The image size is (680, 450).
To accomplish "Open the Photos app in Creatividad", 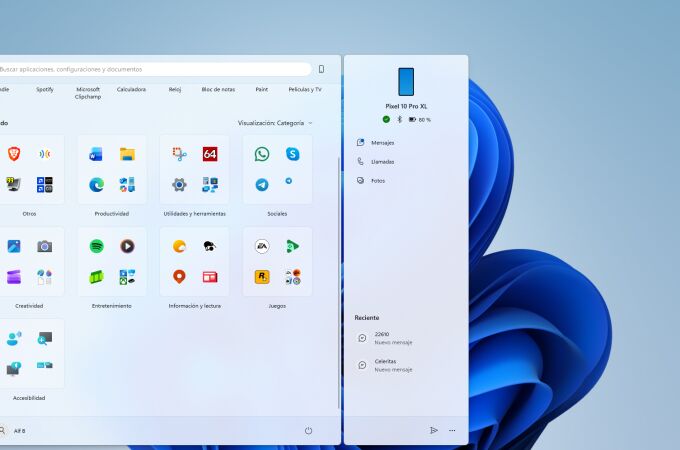I will pyautogui.click(x=14, y=246).
